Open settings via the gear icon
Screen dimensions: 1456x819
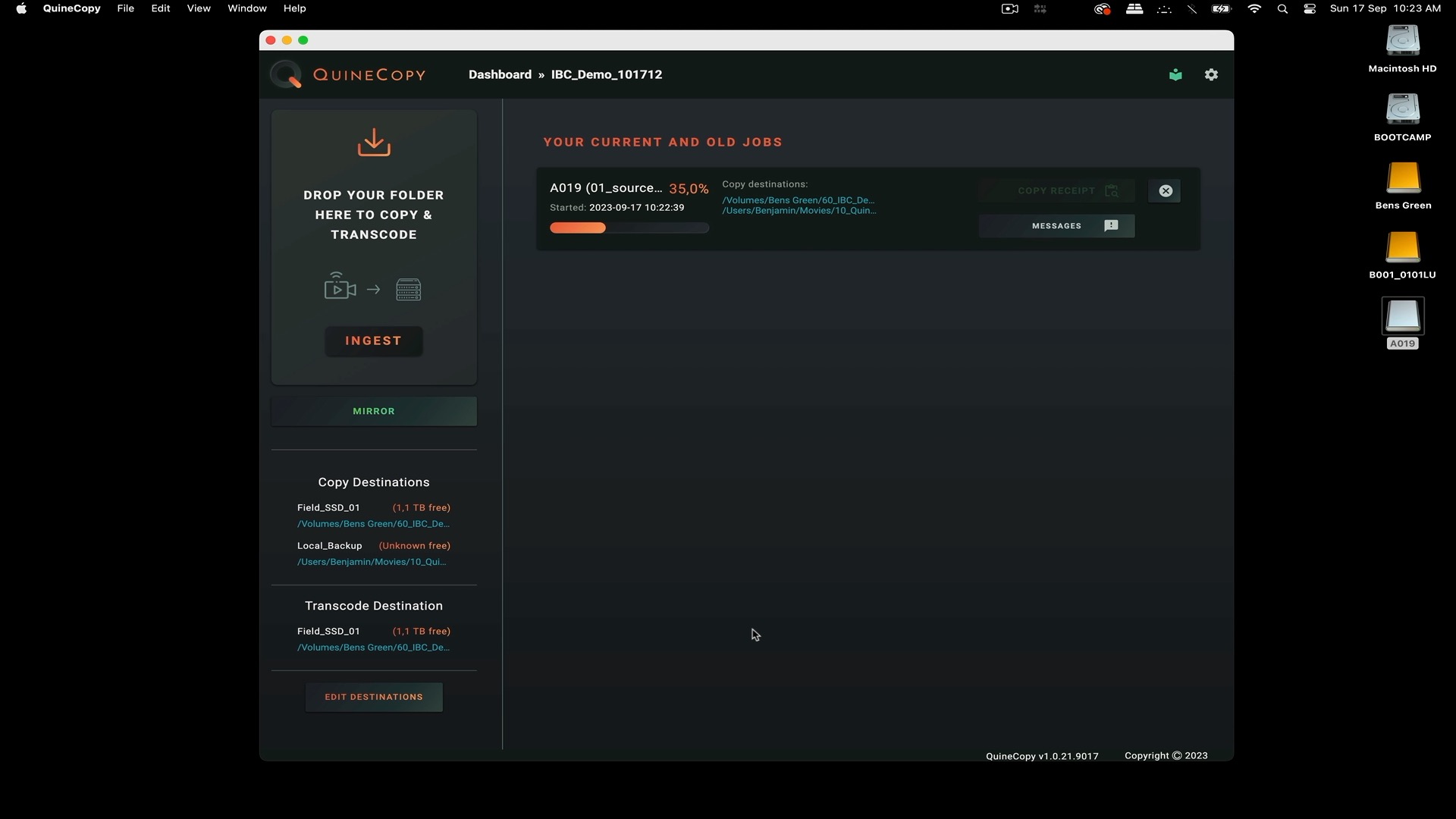coord(1211,74)
